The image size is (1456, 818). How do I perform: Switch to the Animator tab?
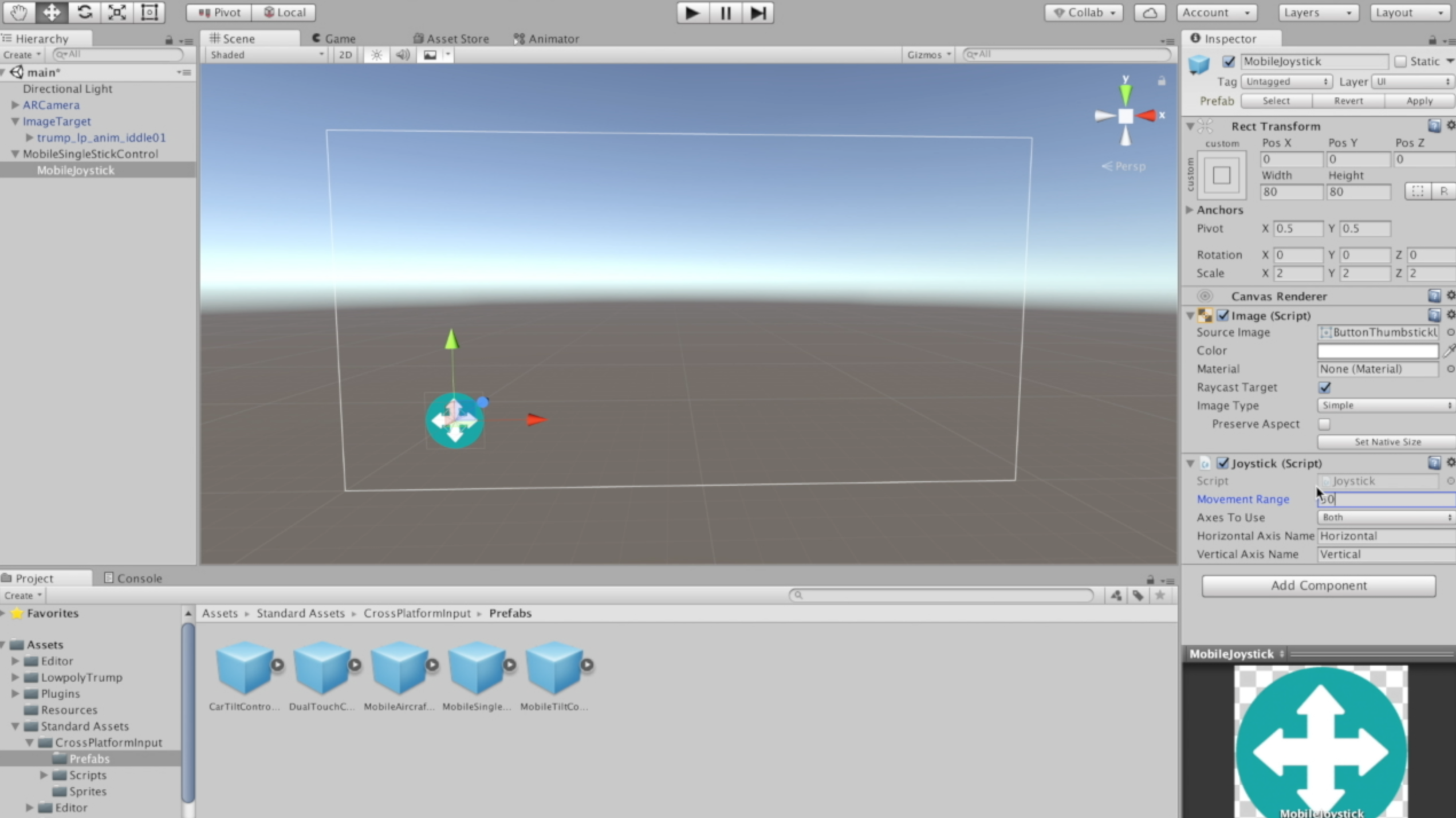point(553,38)
